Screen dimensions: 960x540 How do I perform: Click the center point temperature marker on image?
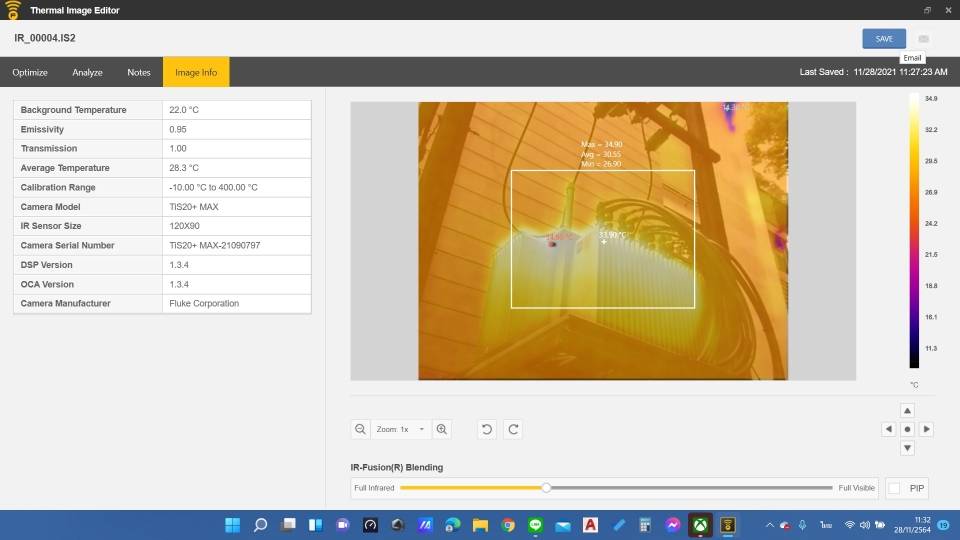coord(603,242)
